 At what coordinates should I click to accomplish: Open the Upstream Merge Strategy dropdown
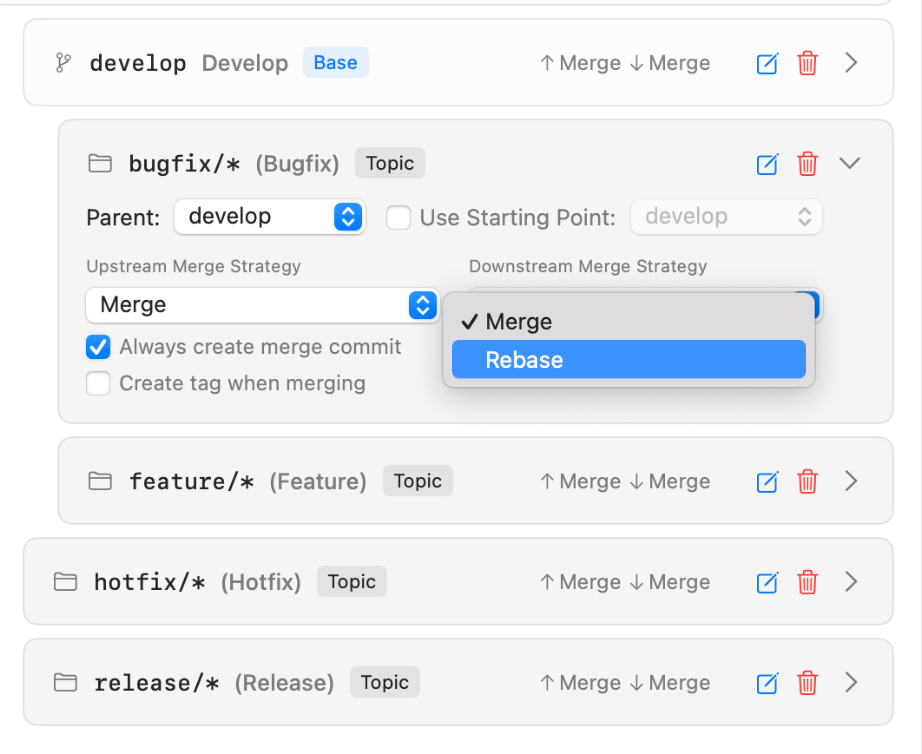pos(262,306)
